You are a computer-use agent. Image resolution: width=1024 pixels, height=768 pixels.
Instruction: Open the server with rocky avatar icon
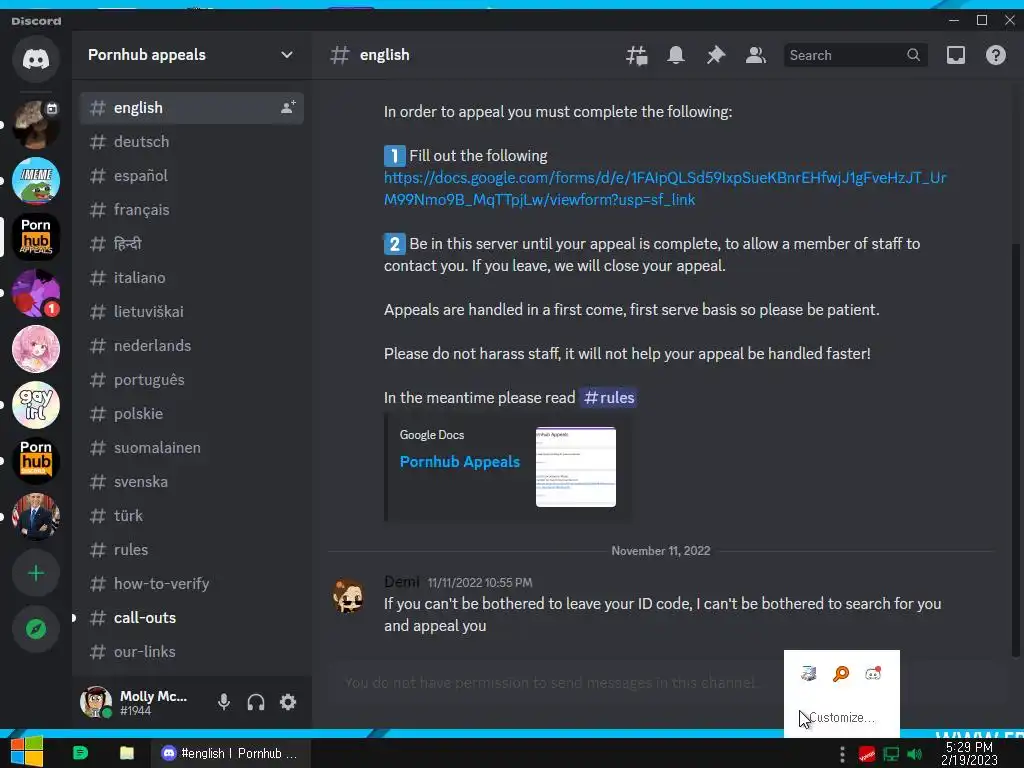[x=36, y=125]
